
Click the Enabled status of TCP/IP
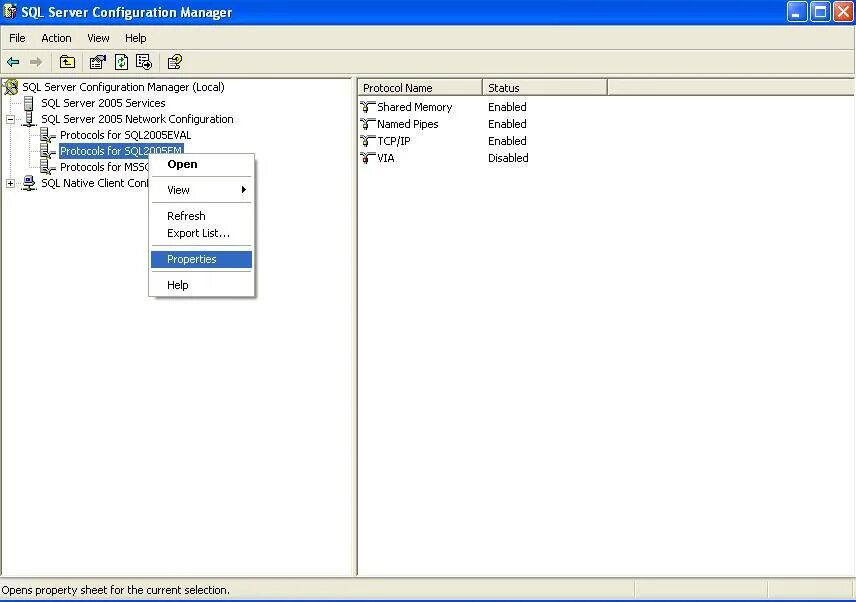[x=507, y=141]
